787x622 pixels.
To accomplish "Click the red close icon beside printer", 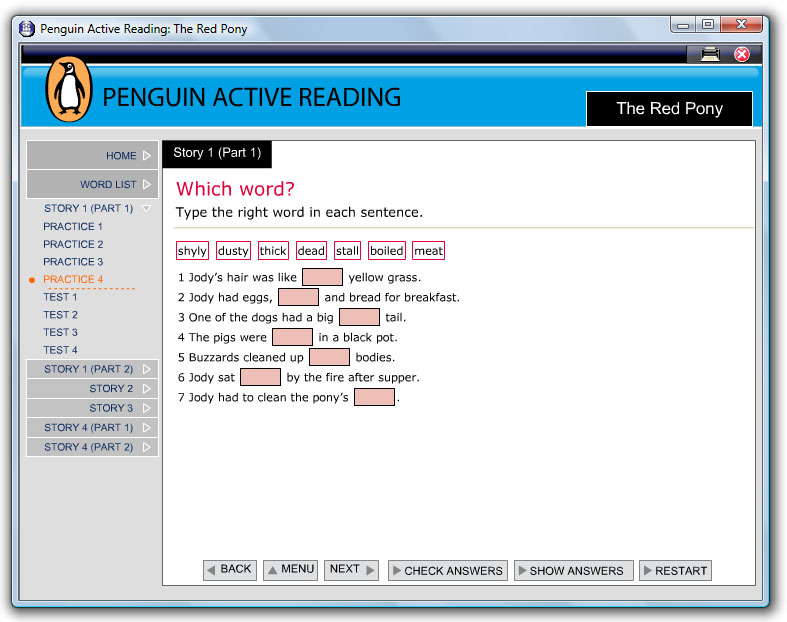I will coord(742,54).
